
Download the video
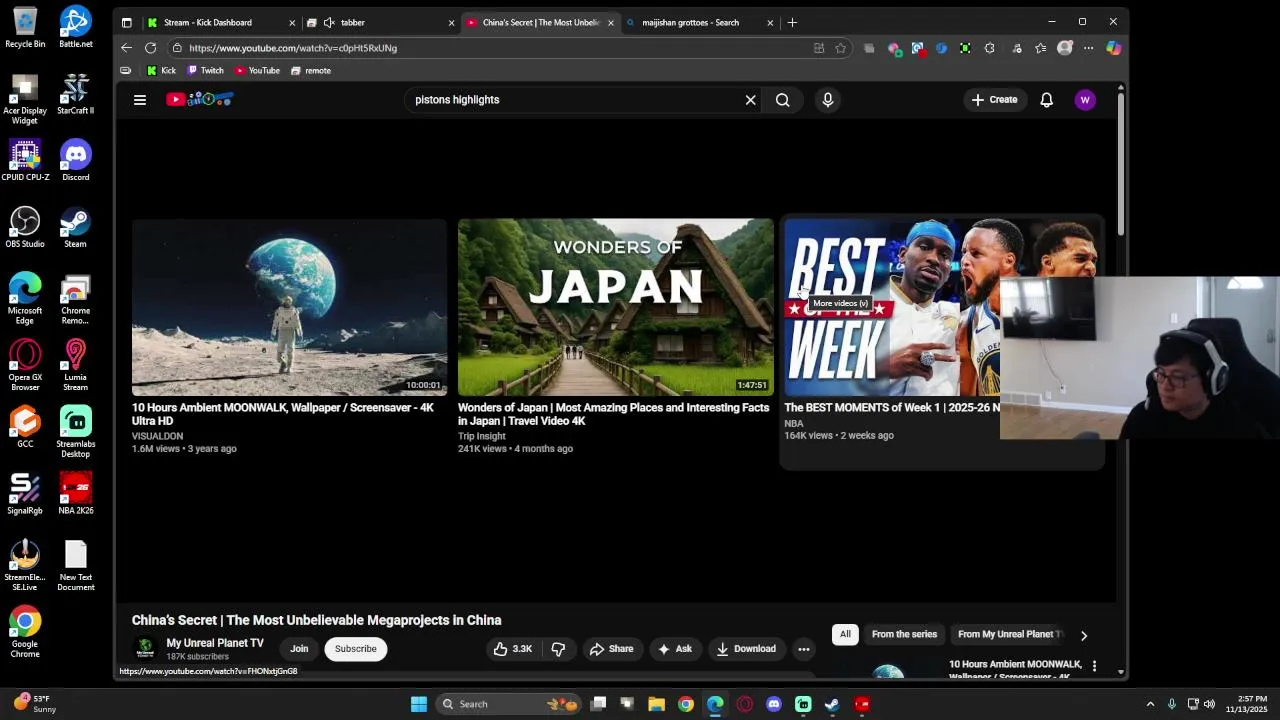coord(745,649)
